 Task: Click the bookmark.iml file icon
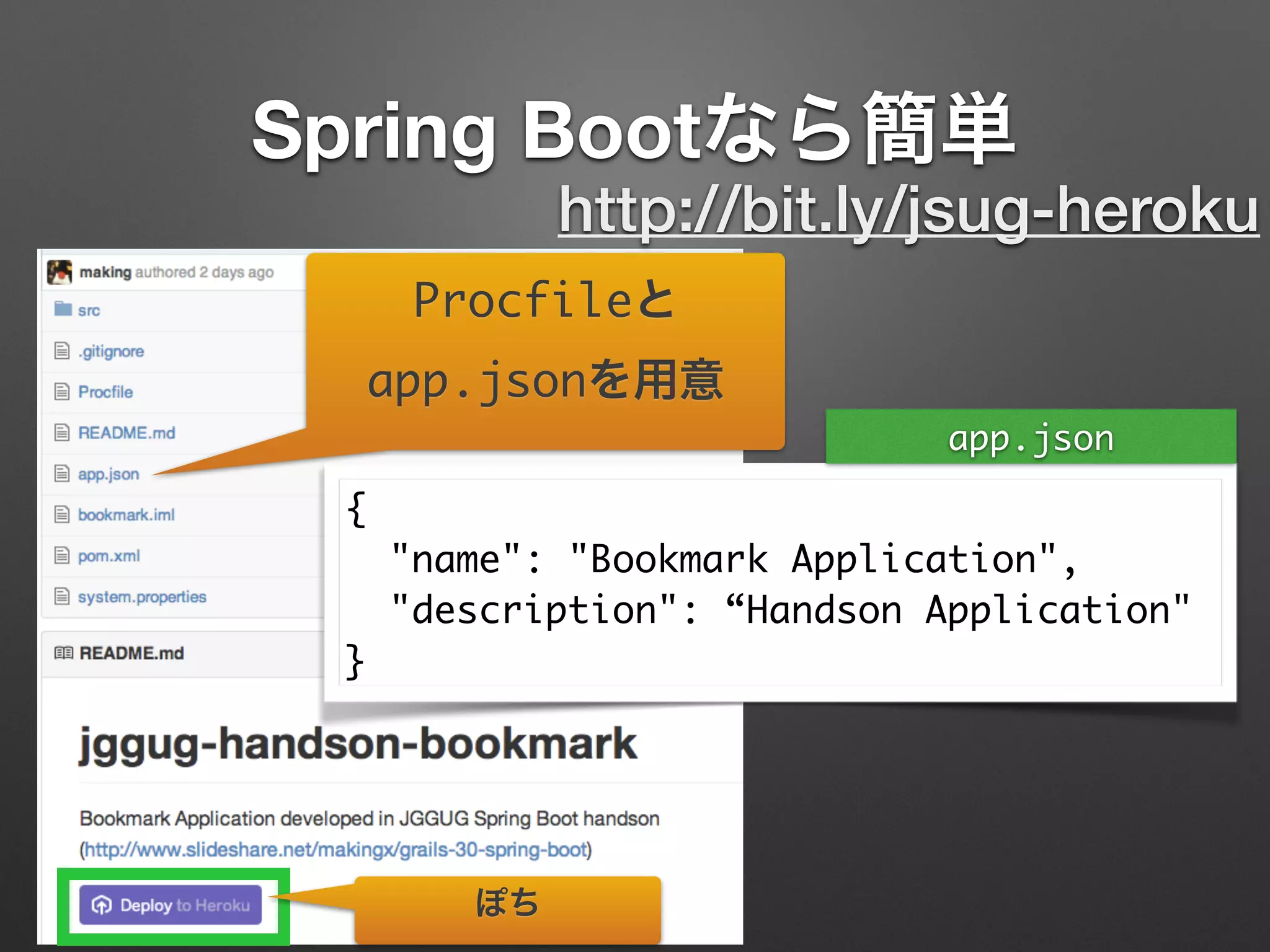click(x=62, y=514)
